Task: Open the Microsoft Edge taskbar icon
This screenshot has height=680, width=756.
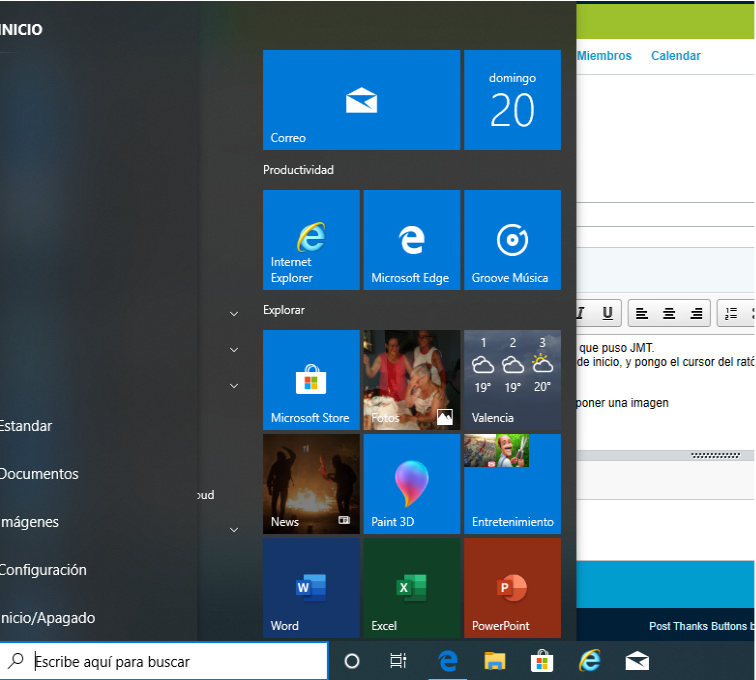Action: 447,661
